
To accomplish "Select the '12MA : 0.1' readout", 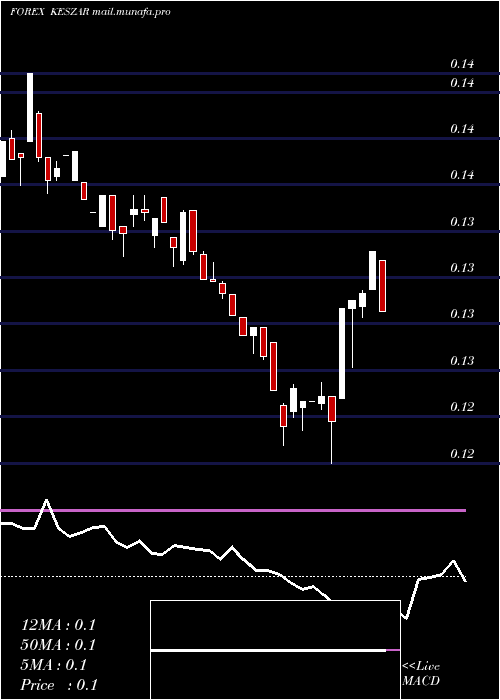I will coord(58,625).
